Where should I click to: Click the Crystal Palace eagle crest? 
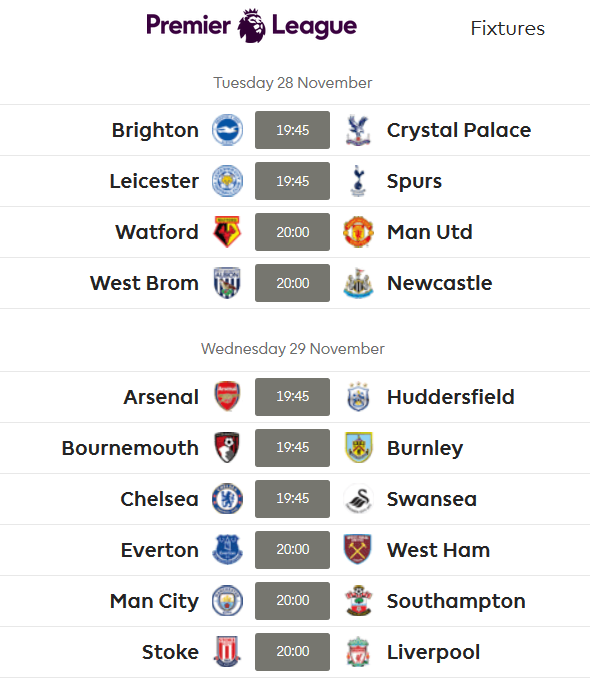point(358,130)
